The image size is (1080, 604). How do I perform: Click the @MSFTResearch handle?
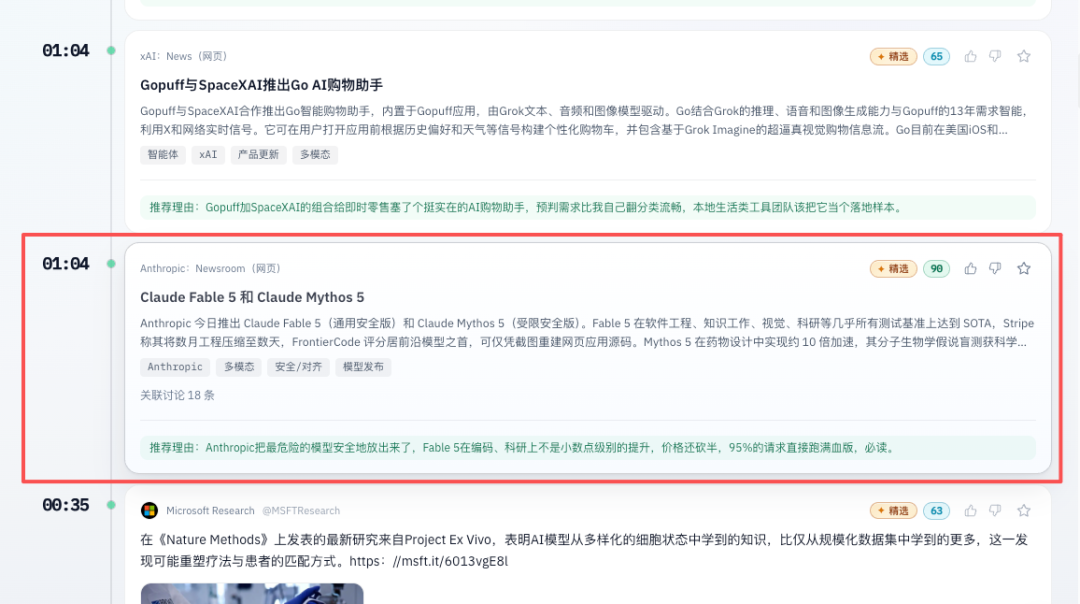tap(301, 511)
